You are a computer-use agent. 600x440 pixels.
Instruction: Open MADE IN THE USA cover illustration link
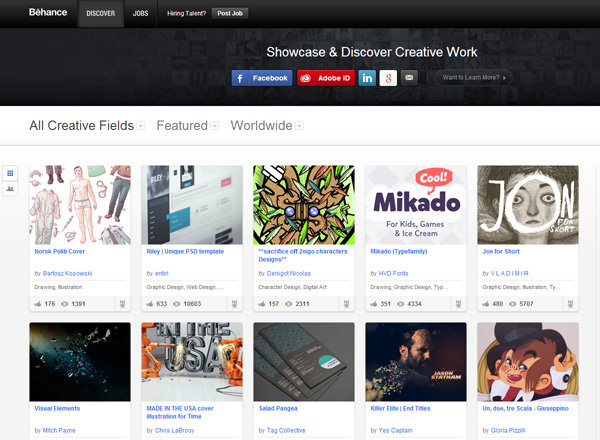[x=180, y=412]
